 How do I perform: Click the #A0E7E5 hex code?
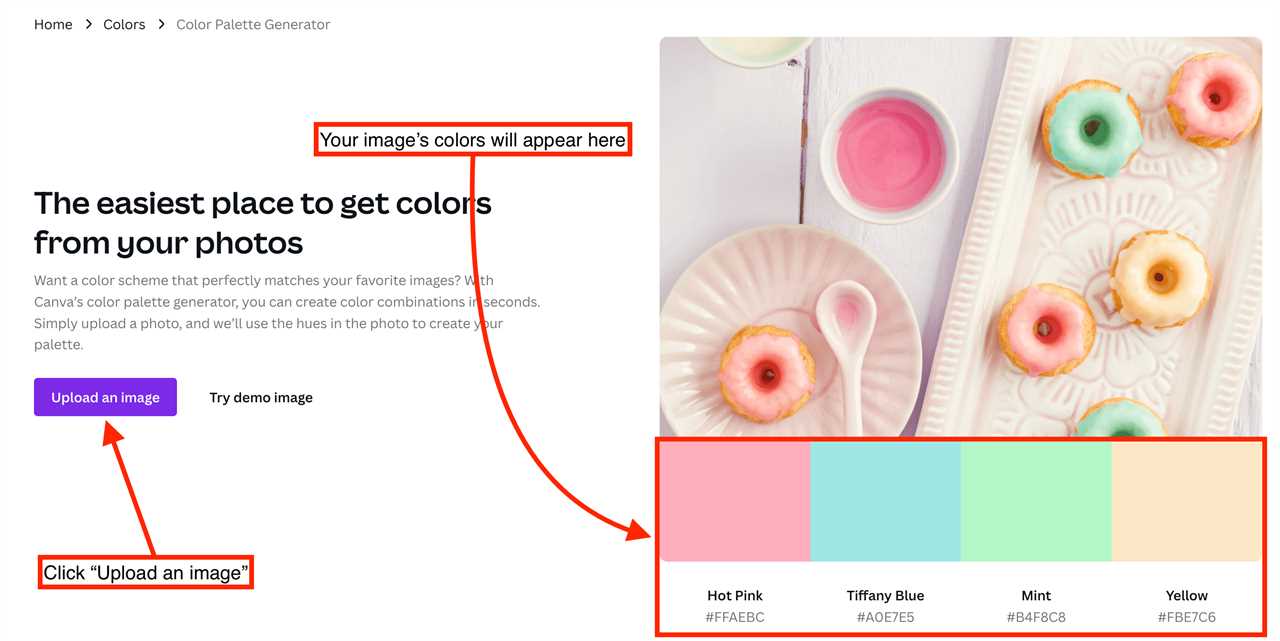coord(885,617)
